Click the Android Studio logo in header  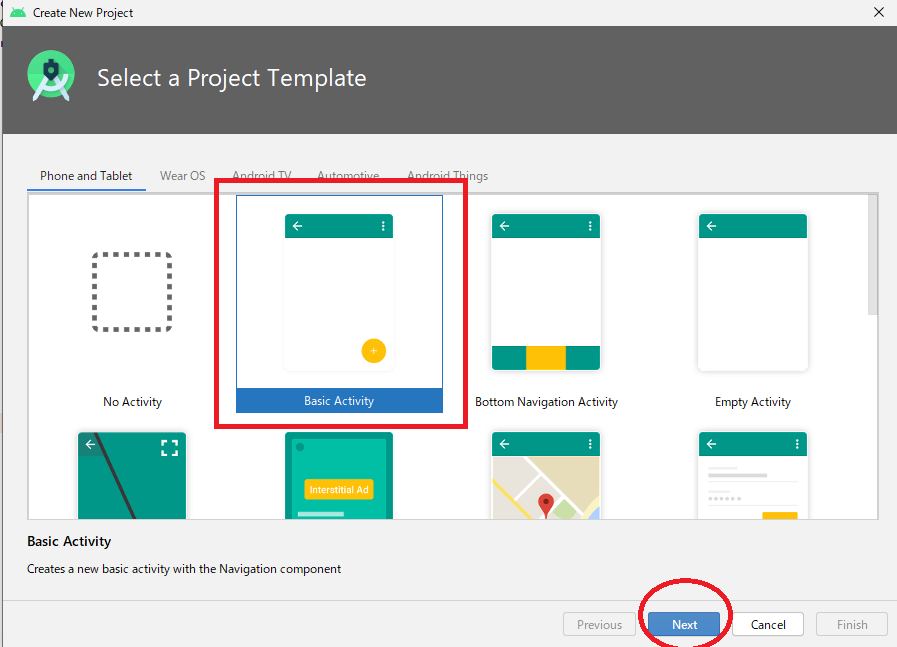pyautogui.click(x=51, y=76)
